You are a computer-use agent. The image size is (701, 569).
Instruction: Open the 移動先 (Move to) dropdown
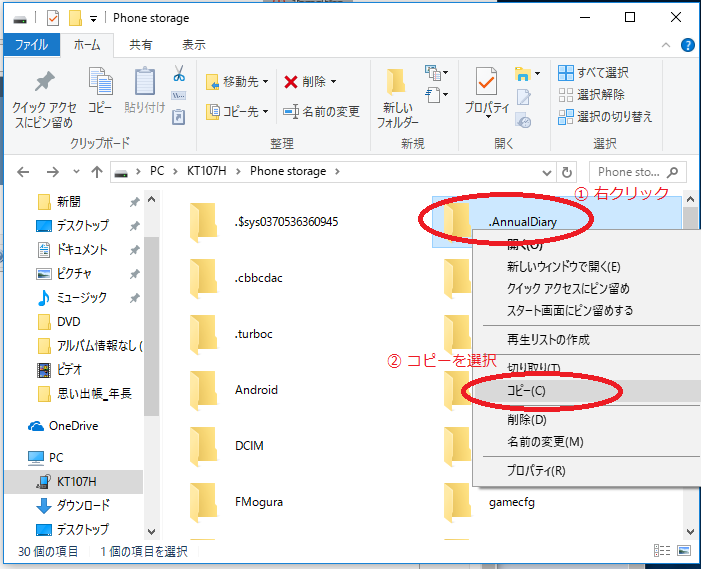(x=239, y=81)
